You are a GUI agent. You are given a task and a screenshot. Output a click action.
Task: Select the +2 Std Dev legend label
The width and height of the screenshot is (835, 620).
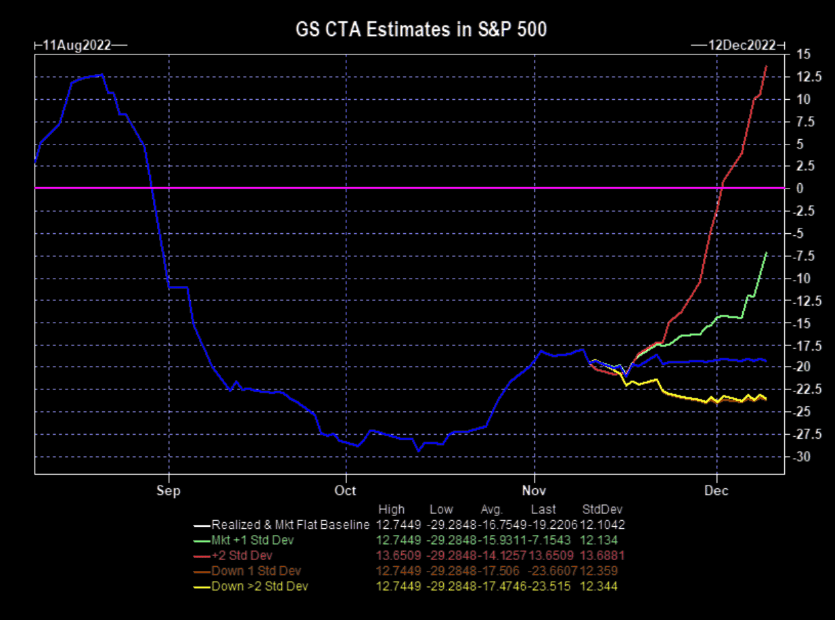242,556
